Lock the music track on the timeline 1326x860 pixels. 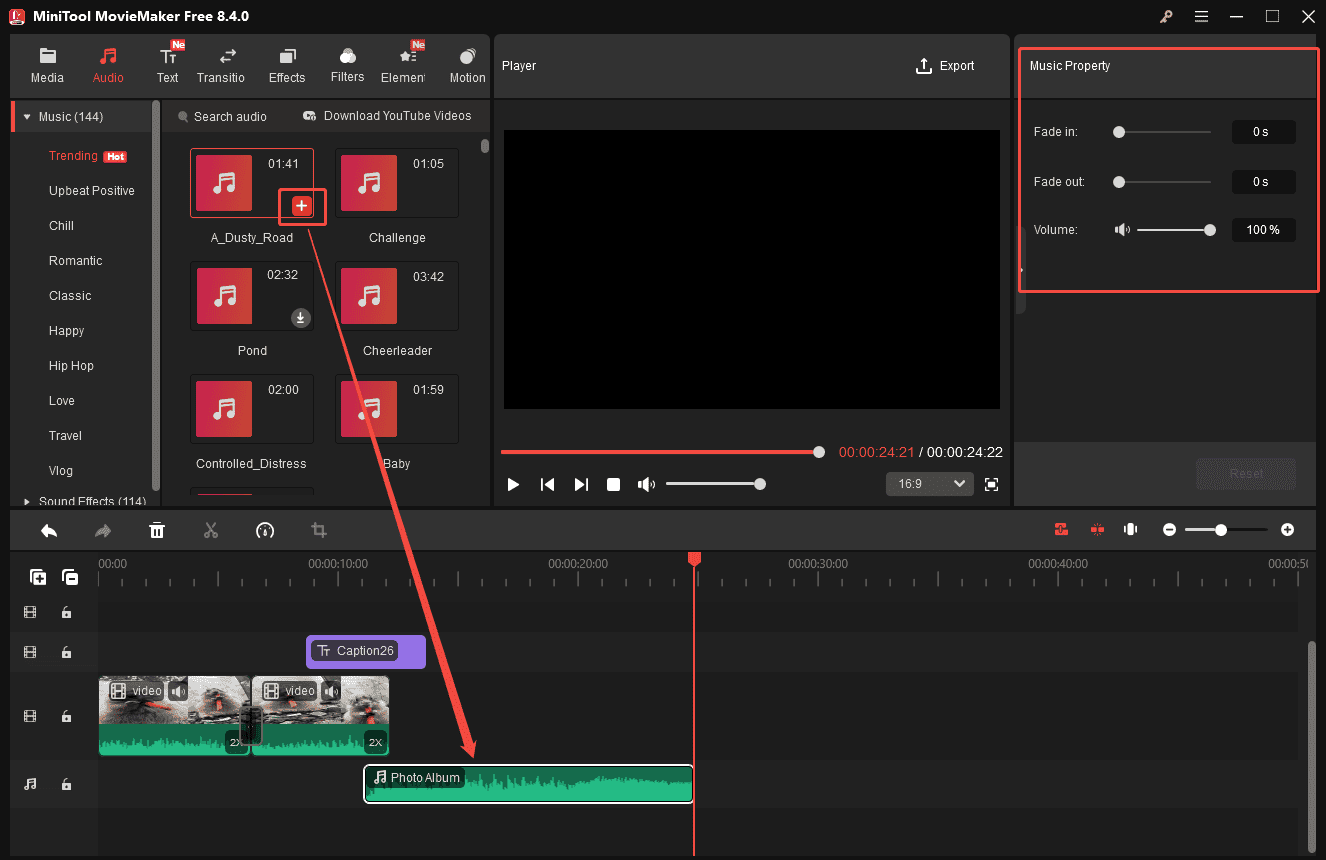(x=66, y=784)
